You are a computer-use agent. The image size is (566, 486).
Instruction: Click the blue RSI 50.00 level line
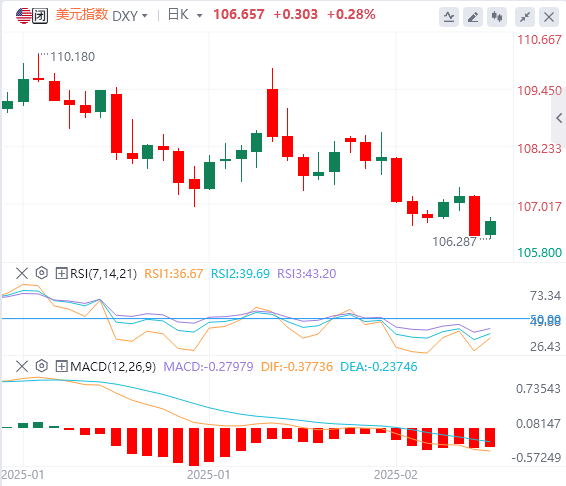pos(265,318)
